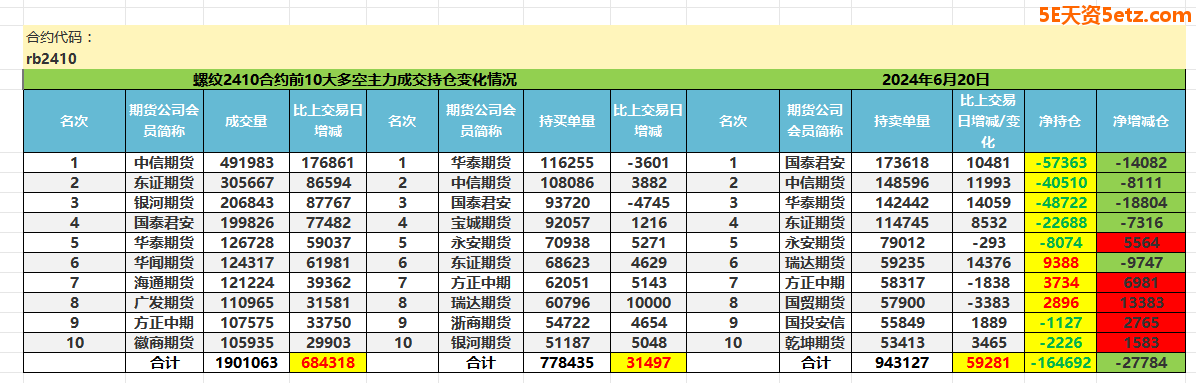Select the table title 螺纹2410合约前10大多空主力成交持仓变化情况
The height and width of the screenshot is (383, 1196).
[x=354, y=79]
